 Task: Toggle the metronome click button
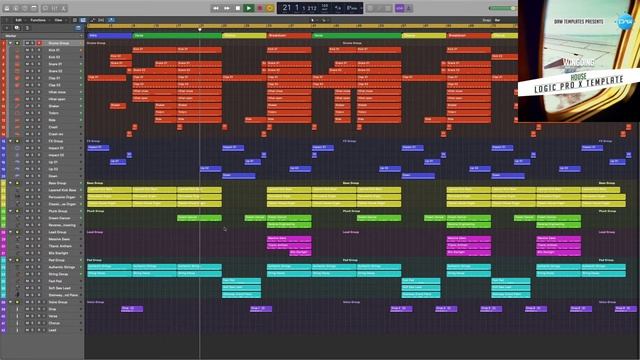[x=409, y=8]
